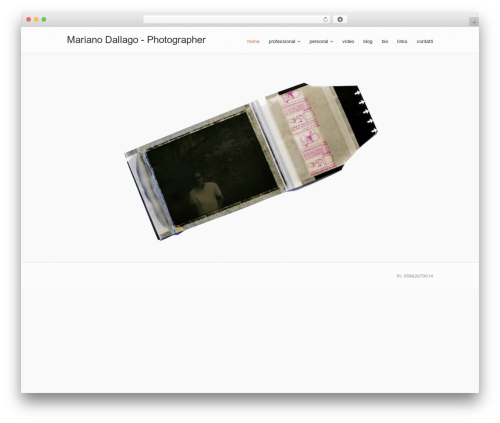Click the red close window dot
Viewport: 500px width, 423px height.
(x=29, y=20)
